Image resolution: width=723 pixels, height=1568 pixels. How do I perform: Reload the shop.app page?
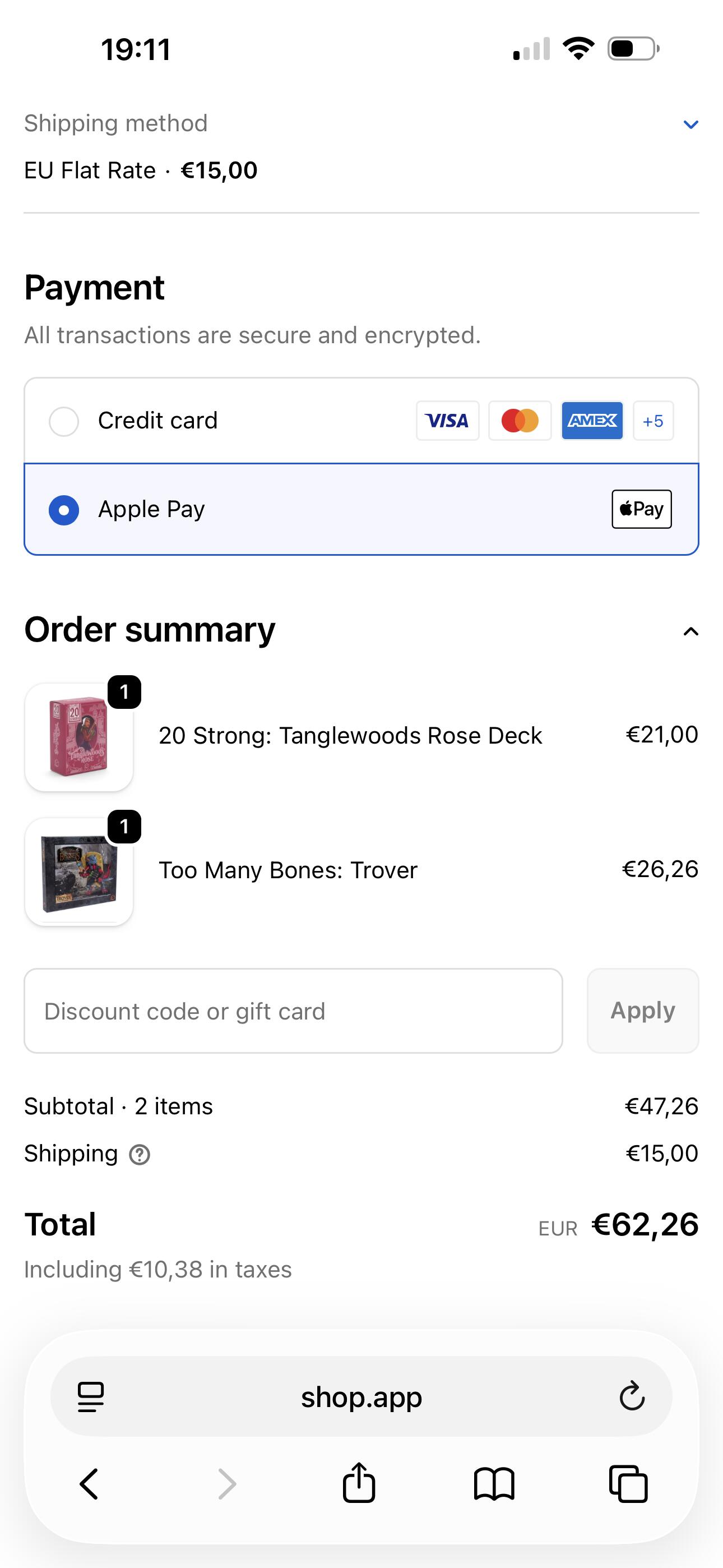[632, 1396]
